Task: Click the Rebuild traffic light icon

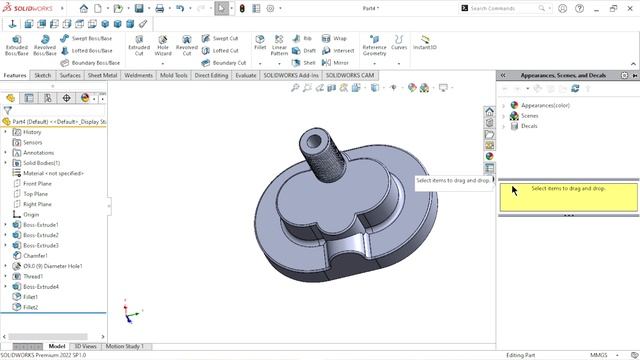Action: tap(242, 8)
